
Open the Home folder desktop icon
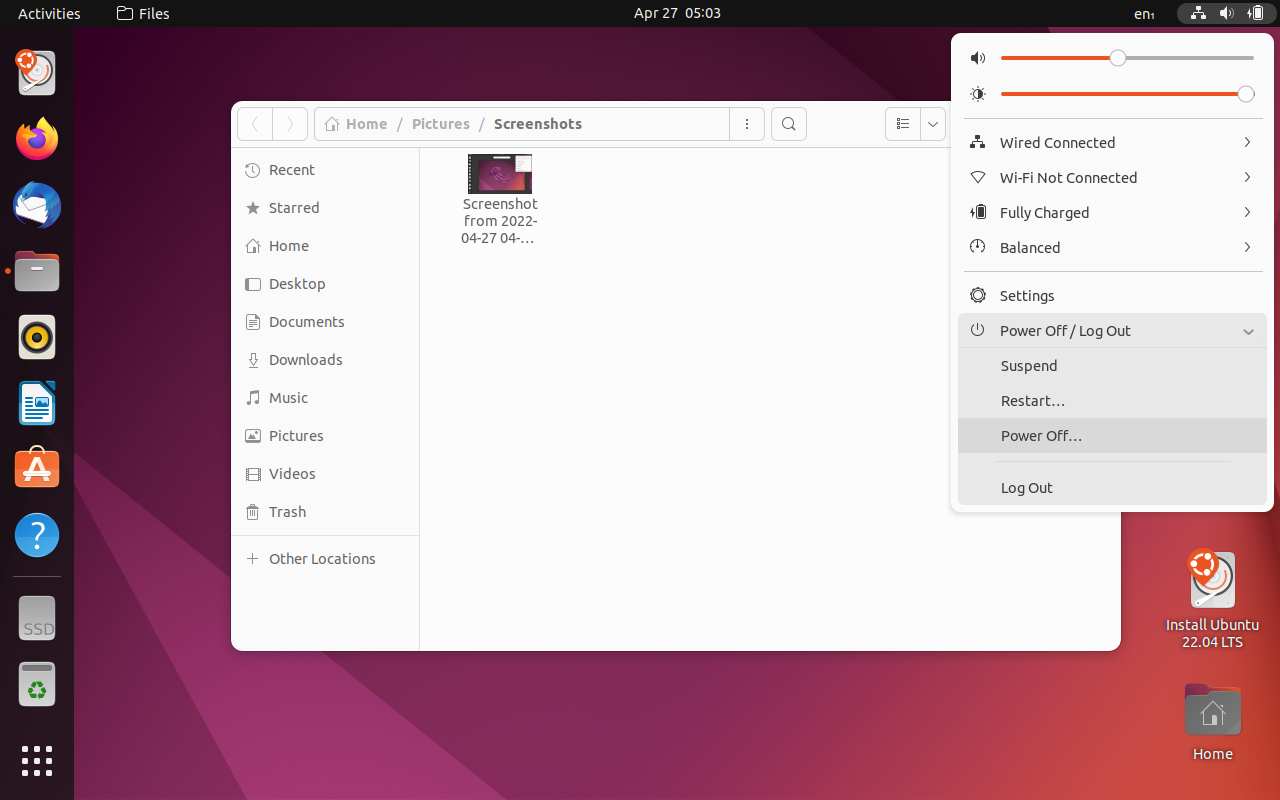(1212, 723)
